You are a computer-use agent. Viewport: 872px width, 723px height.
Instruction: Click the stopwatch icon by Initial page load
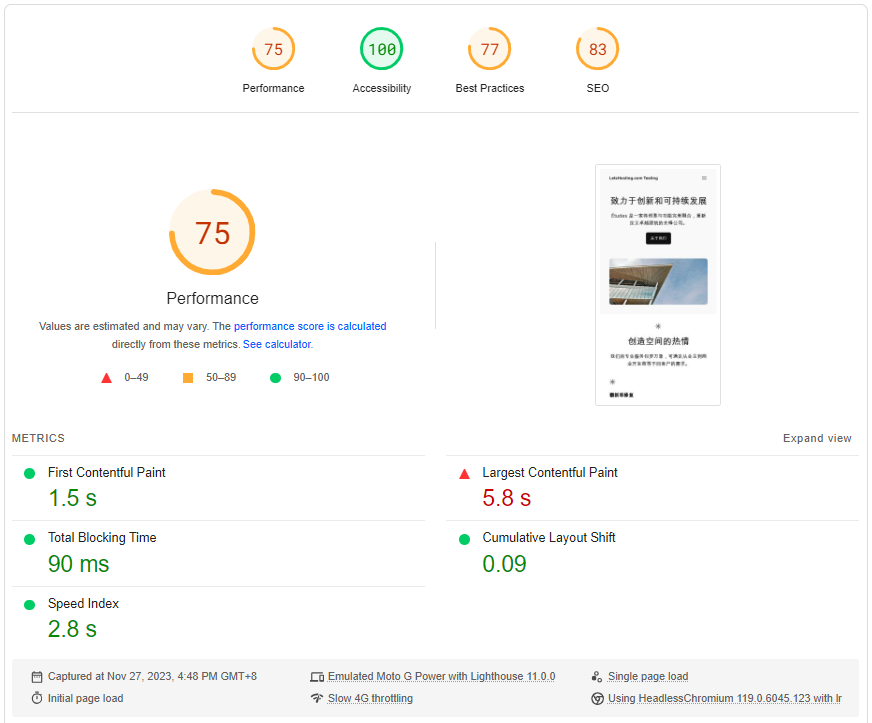pos(37,698)
